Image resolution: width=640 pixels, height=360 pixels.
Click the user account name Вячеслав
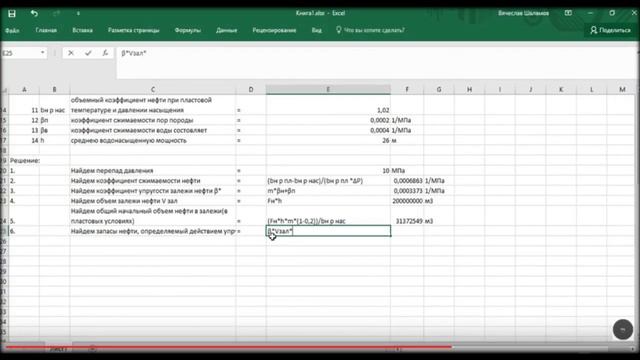point(523,13)
